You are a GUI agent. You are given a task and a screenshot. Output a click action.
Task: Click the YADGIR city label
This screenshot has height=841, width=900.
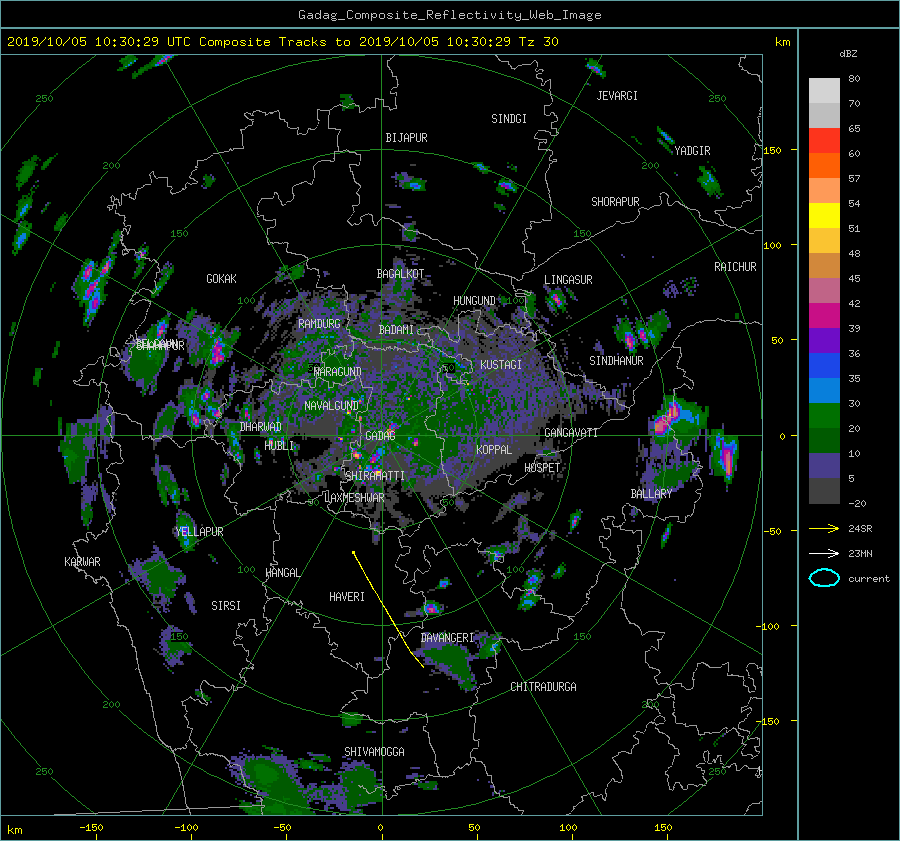coord(692,151)
